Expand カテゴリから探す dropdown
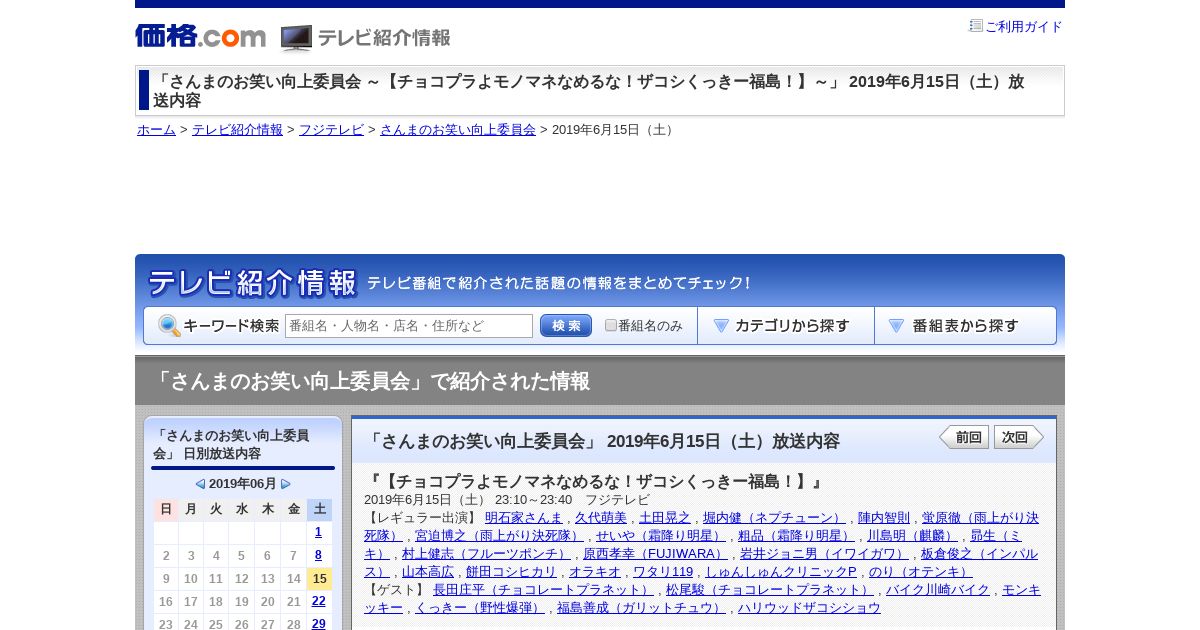This screenshot has height=630, width=1200. tap(786, 326)
